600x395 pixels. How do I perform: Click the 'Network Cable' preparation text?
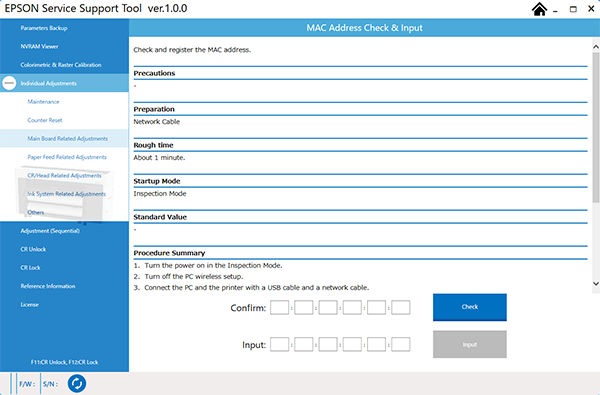point(157,122)
